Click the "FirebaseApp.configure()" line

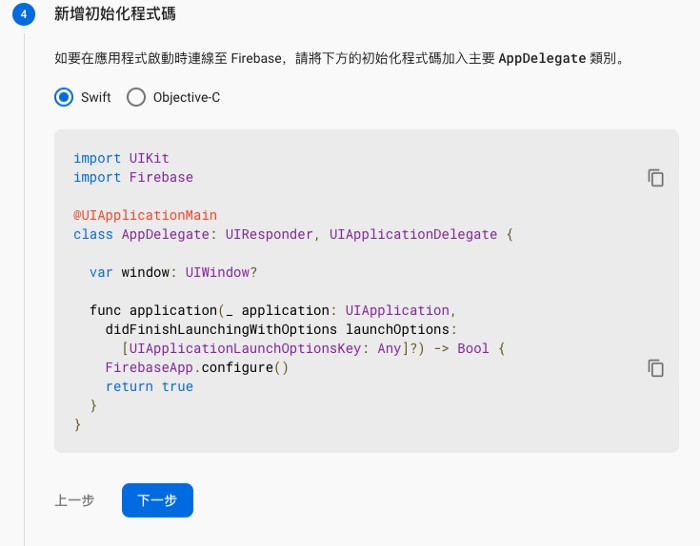click(x=197, y=367)
